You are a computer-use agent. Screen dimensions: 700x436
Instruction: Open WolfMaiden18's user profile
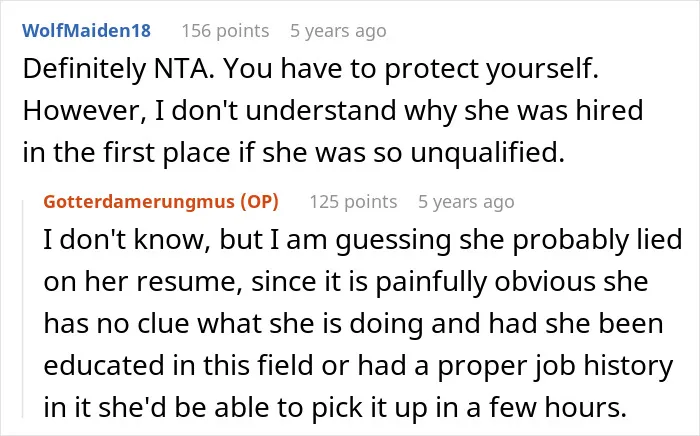coord(87,31)
